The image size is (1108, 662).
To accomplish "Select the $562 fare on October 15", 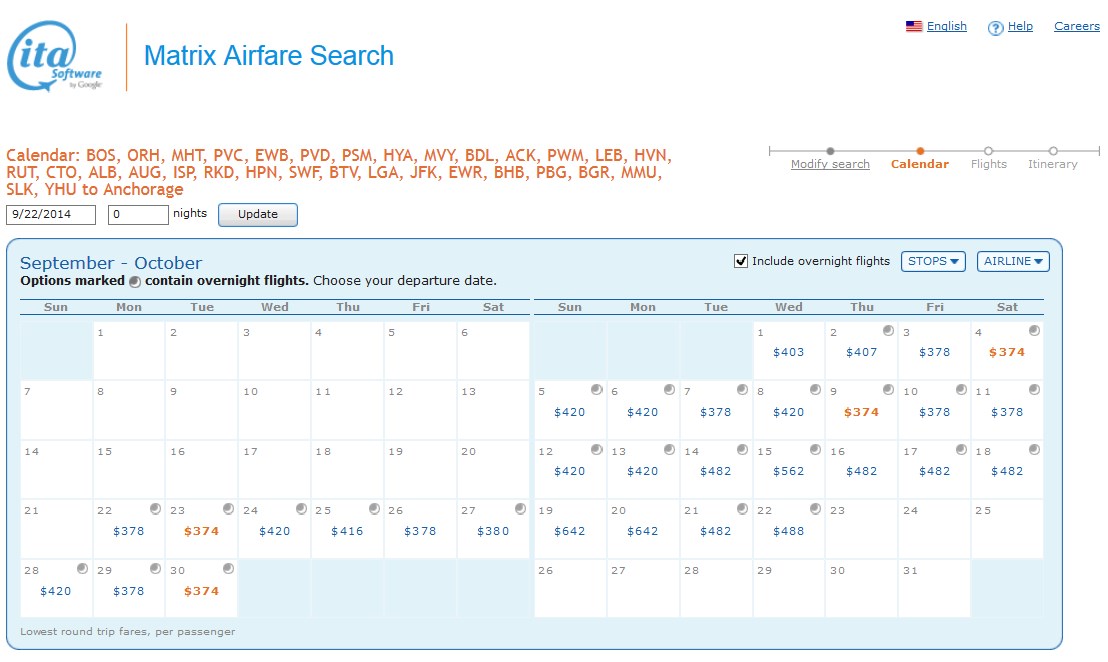I will coord(788,471).
